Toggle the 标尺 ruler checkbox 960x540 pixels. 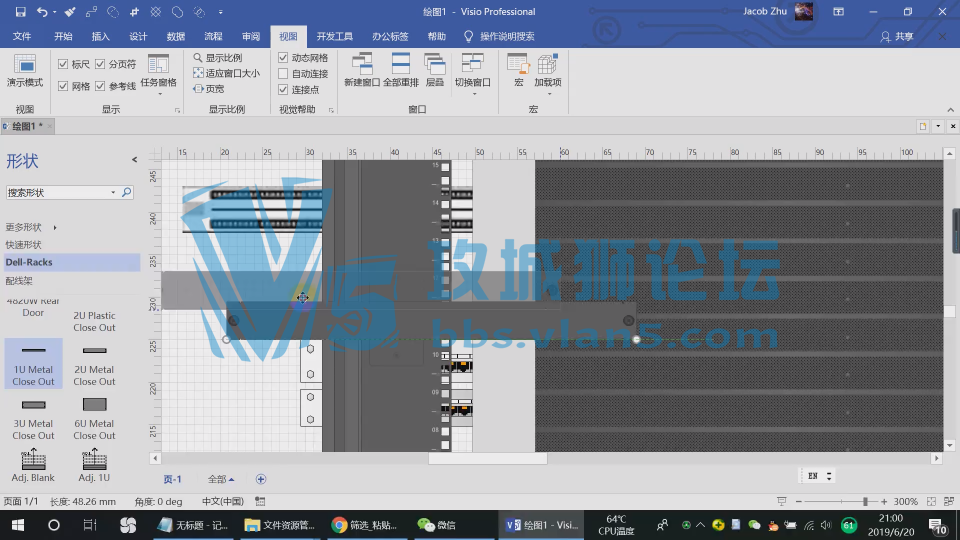click(x=63, y=64)
